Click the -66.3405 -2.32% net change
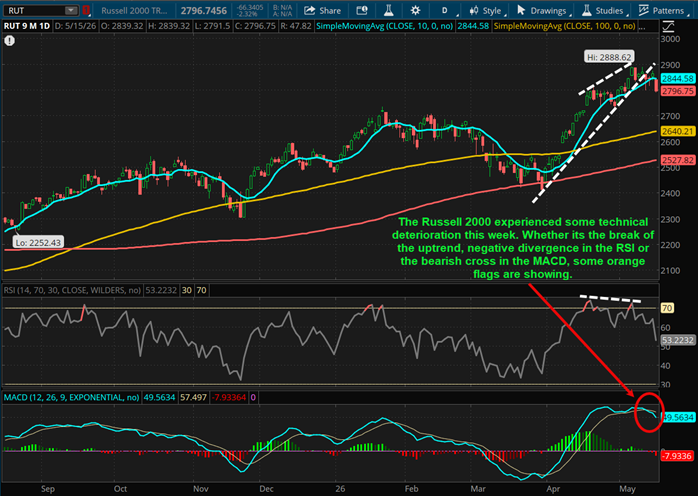This screenshot has width=699, height=496. click(x=250, y=11)
